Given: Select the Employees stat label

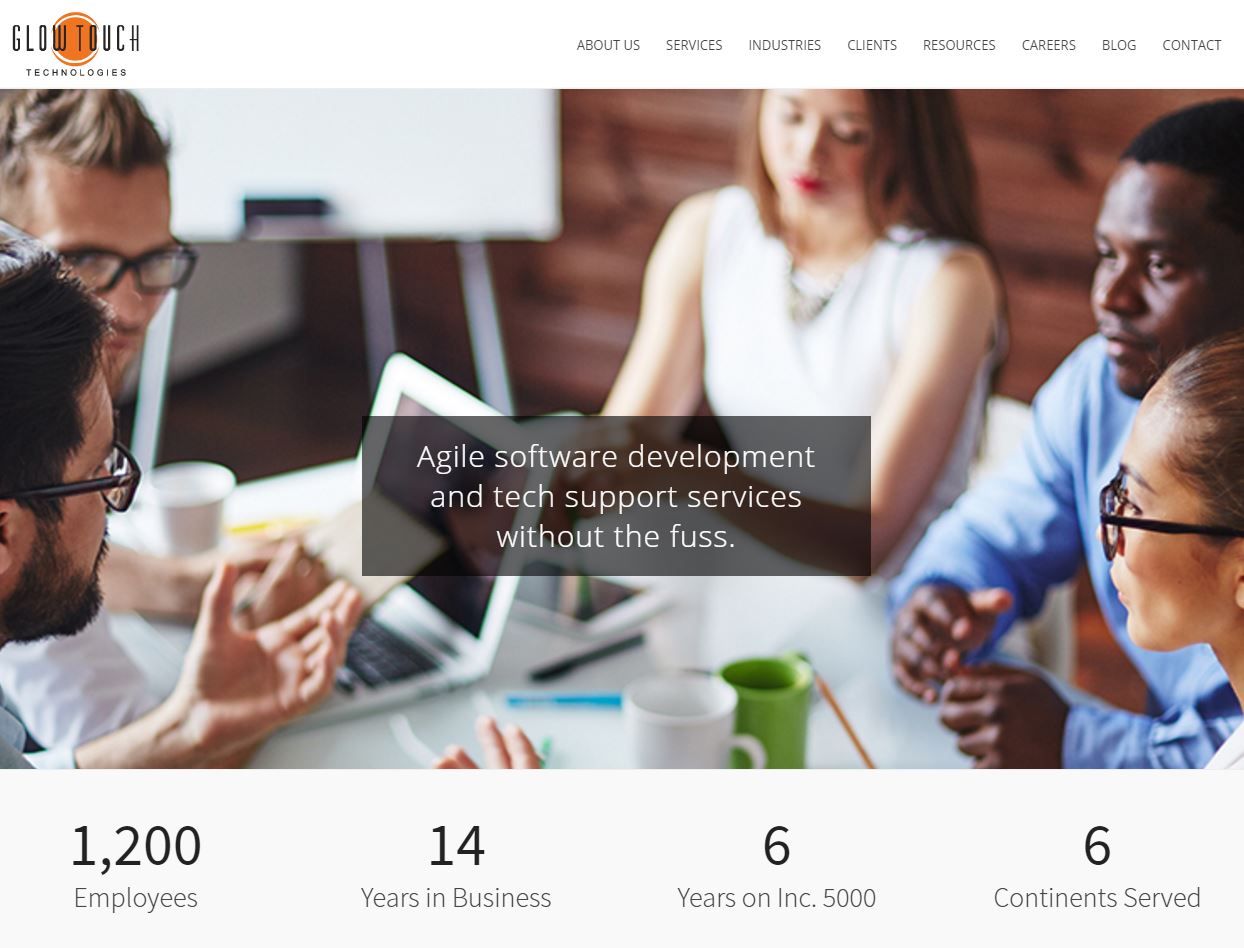Looking at the screenshot, I should tap(136, 898).
